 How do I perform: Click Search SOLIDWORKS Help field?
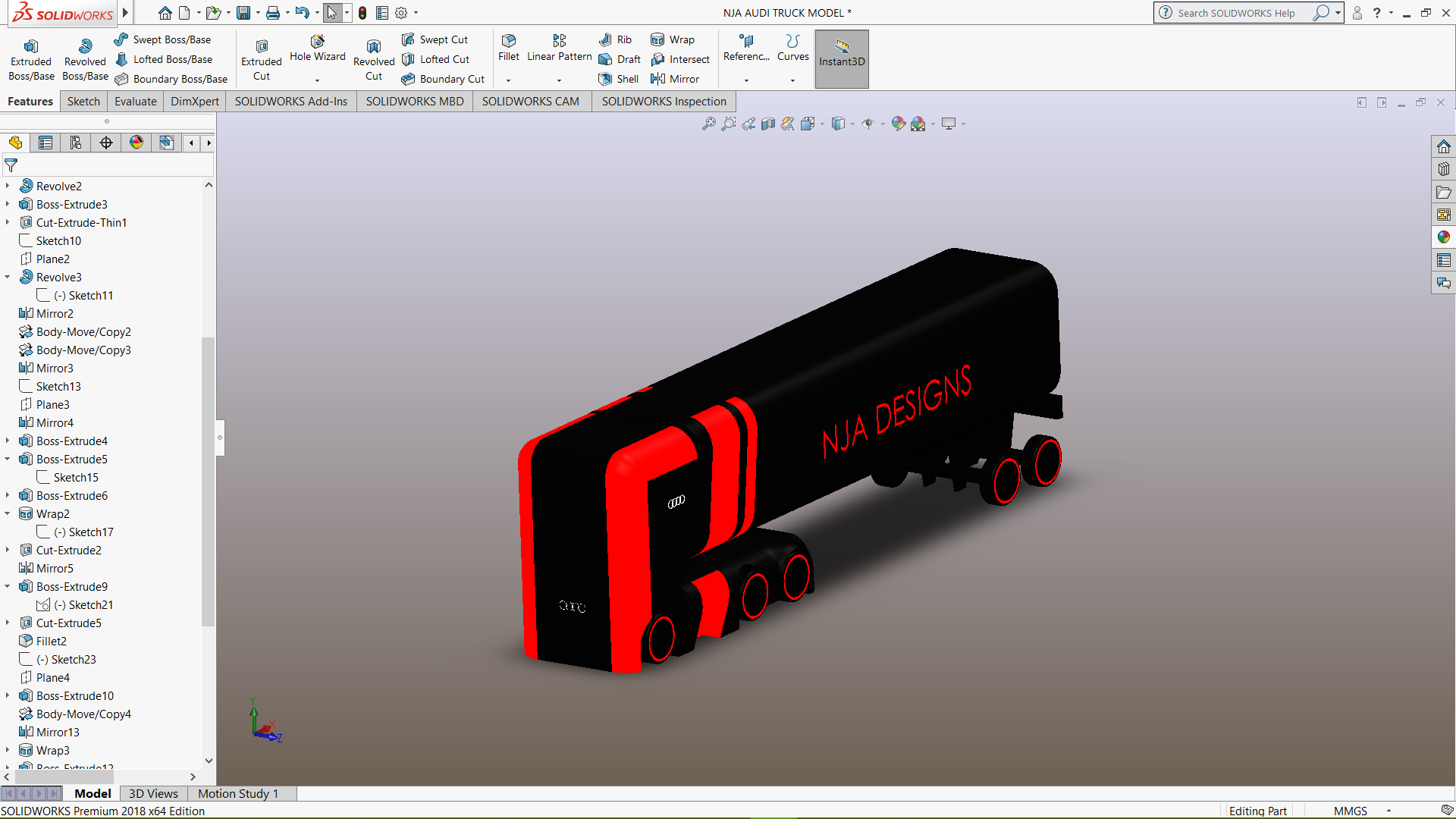point(1236,13)
